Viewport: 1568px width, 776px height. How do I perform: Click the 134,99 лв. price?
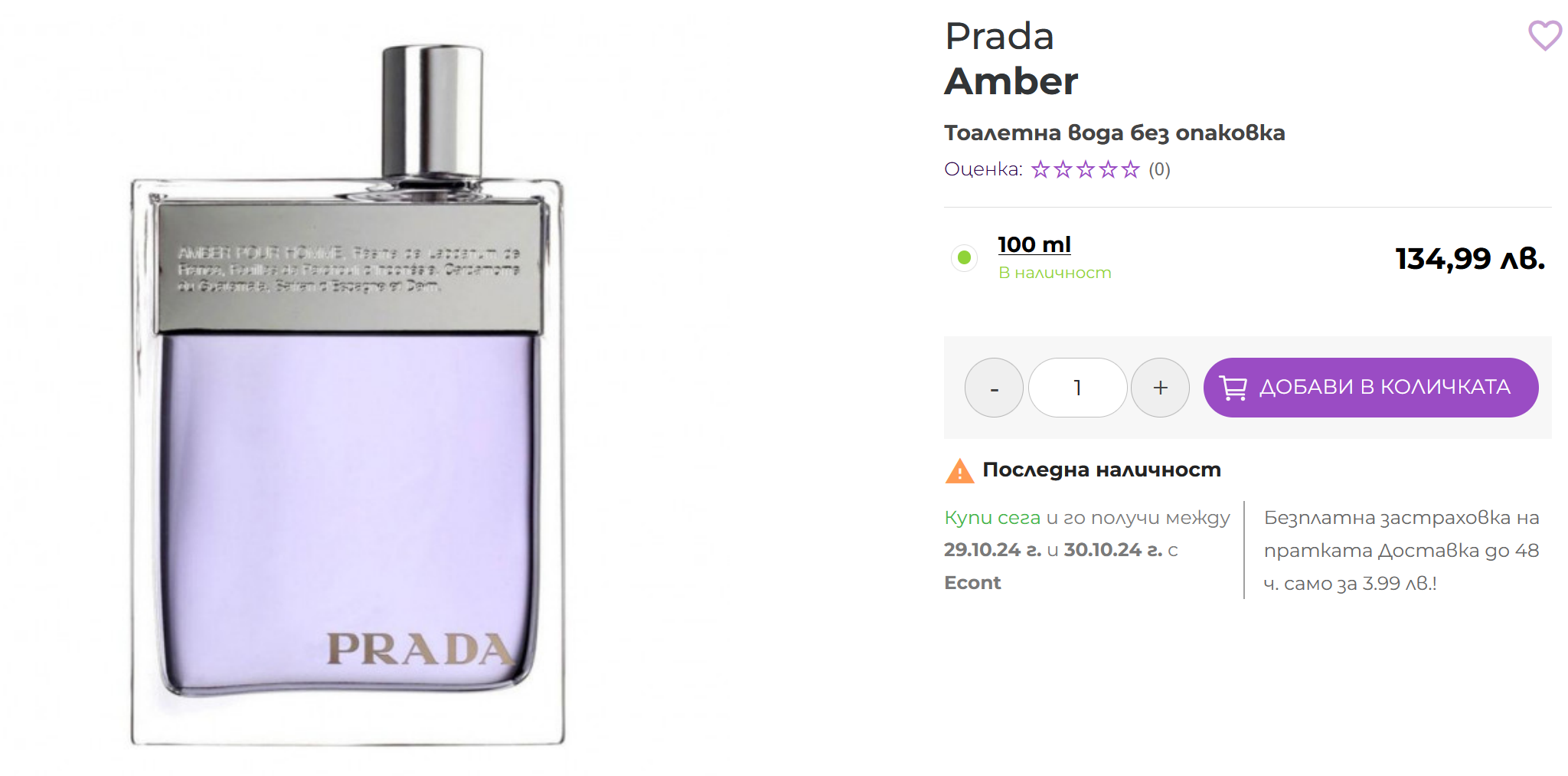[x=1470, y=259]
